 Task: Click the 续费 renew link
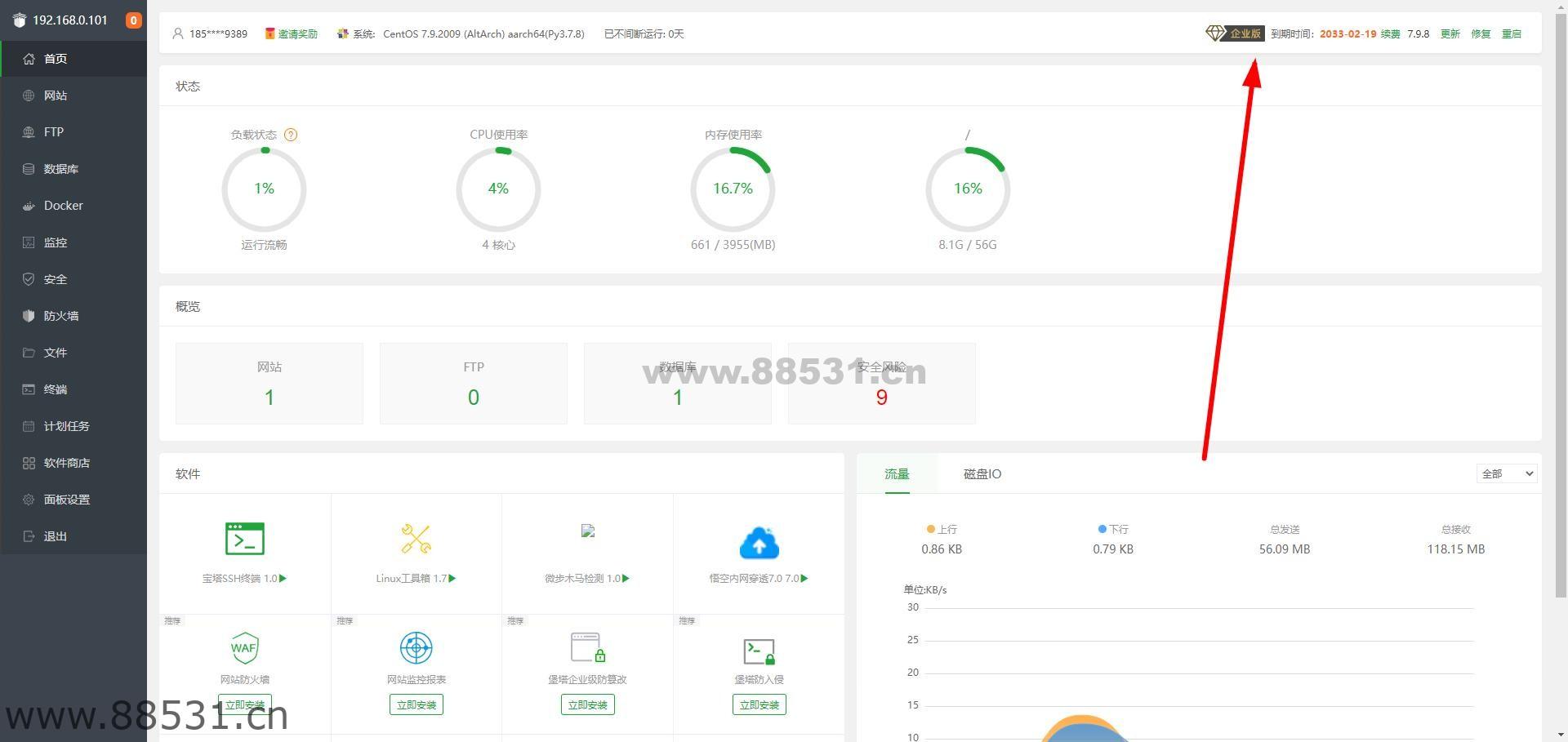[1391, 34]
